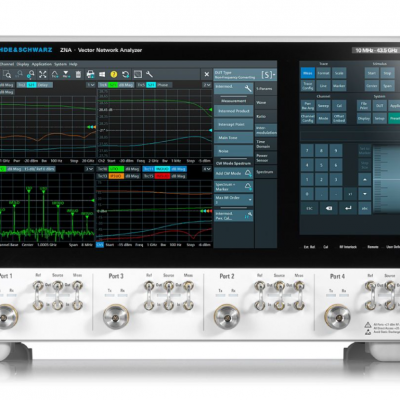This screenshot has height=400, width=400.
Task: Click the backspace key on keypad
Action: (329, 208)
